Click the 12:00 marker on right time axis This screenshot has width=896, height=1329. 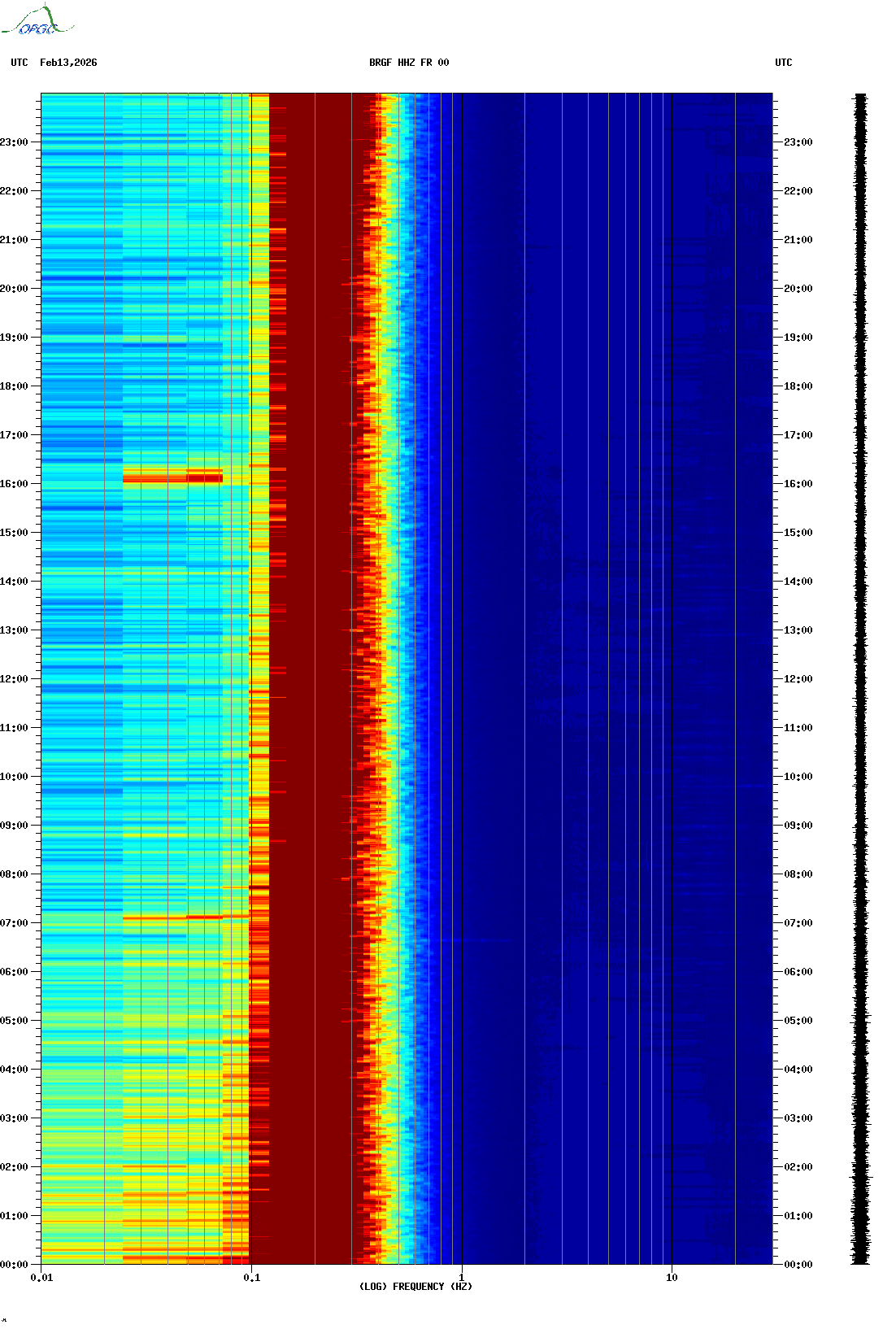click(798, 679)
